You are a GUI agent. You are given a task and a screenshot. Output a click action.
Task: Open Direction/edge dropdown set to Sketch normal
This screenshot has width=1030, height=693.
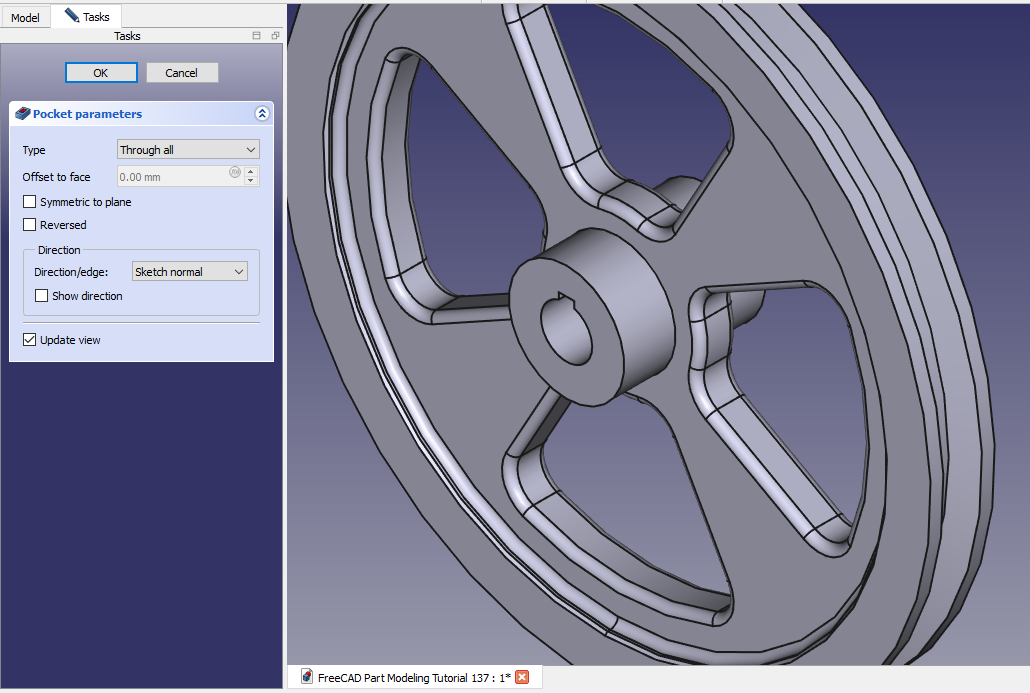(189, 272)
